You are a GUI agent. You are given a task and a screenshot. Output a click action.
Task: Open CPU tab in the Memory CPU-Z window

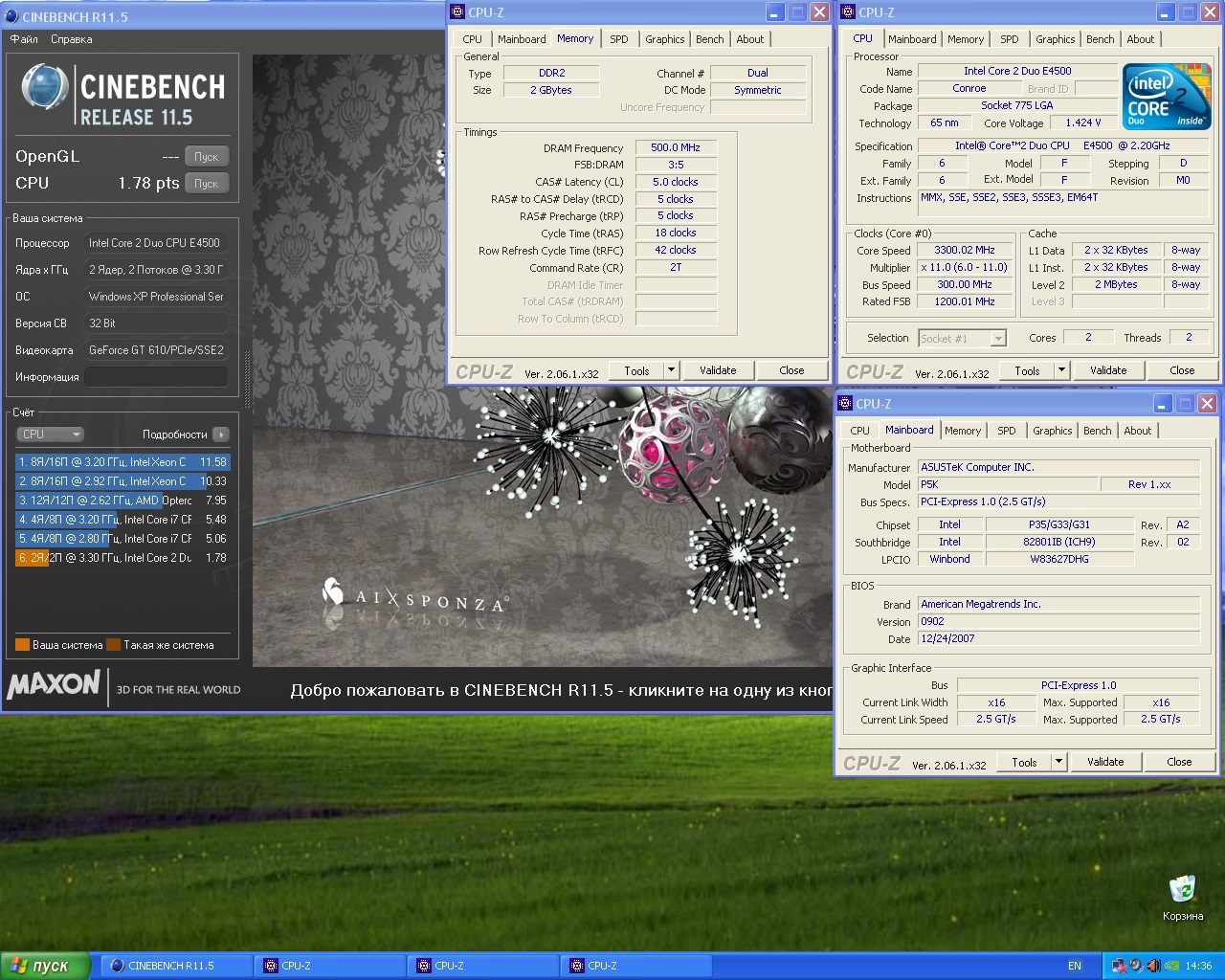point(473,39)
